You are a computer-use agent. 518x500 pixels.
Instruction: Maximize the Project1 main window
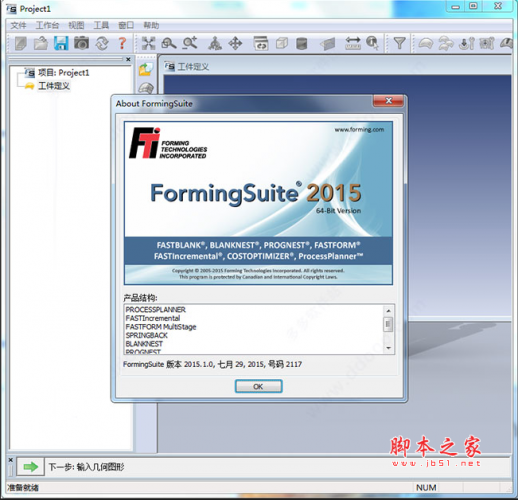tap(473, 6)
